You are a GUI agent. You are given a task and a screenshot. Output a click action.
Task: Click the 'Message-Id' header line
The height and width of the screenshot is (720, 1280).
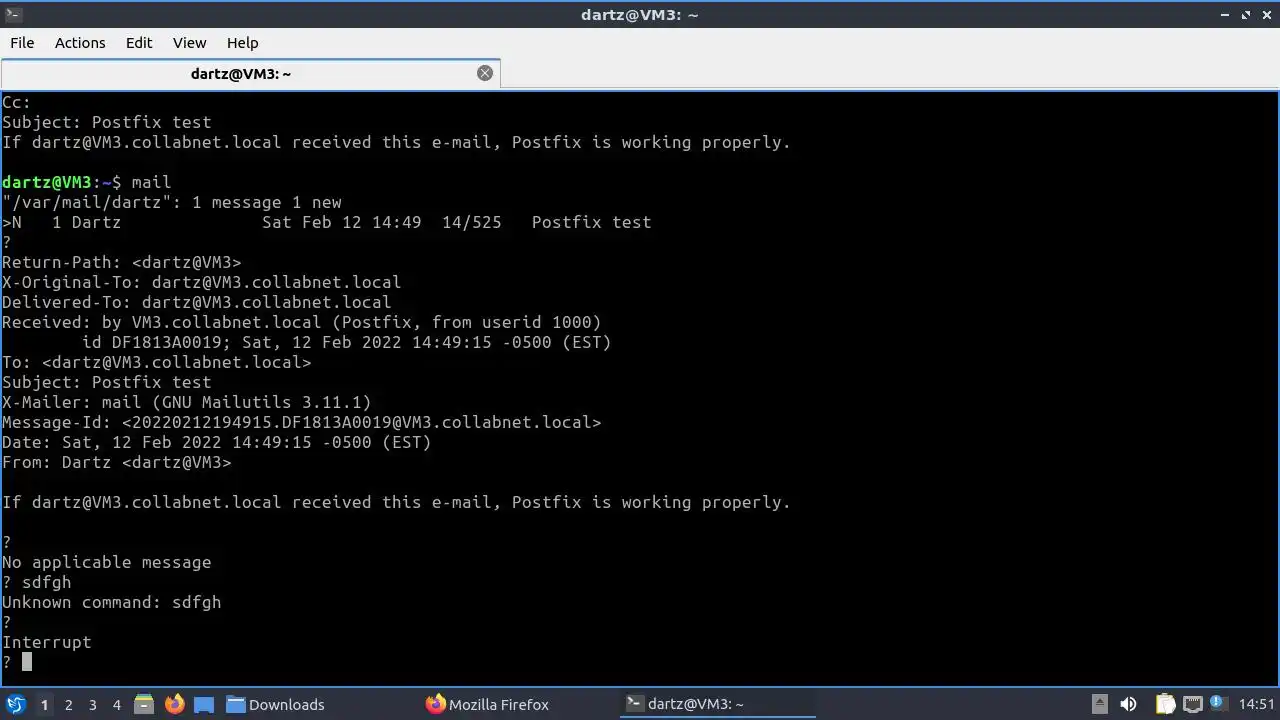301,422
